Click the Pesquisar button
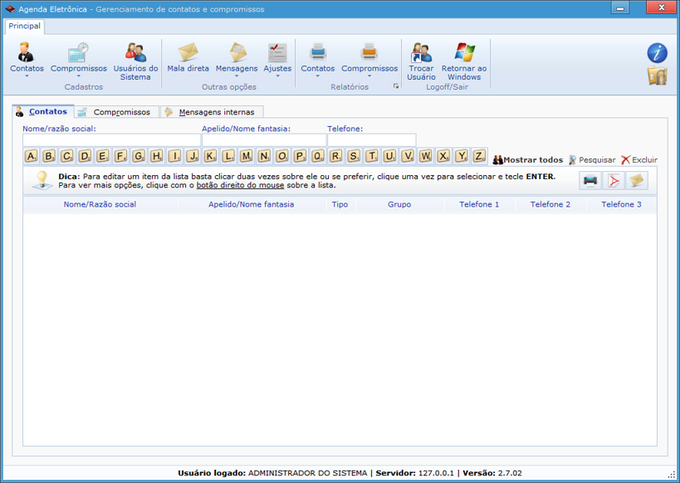 coord(592,160)
